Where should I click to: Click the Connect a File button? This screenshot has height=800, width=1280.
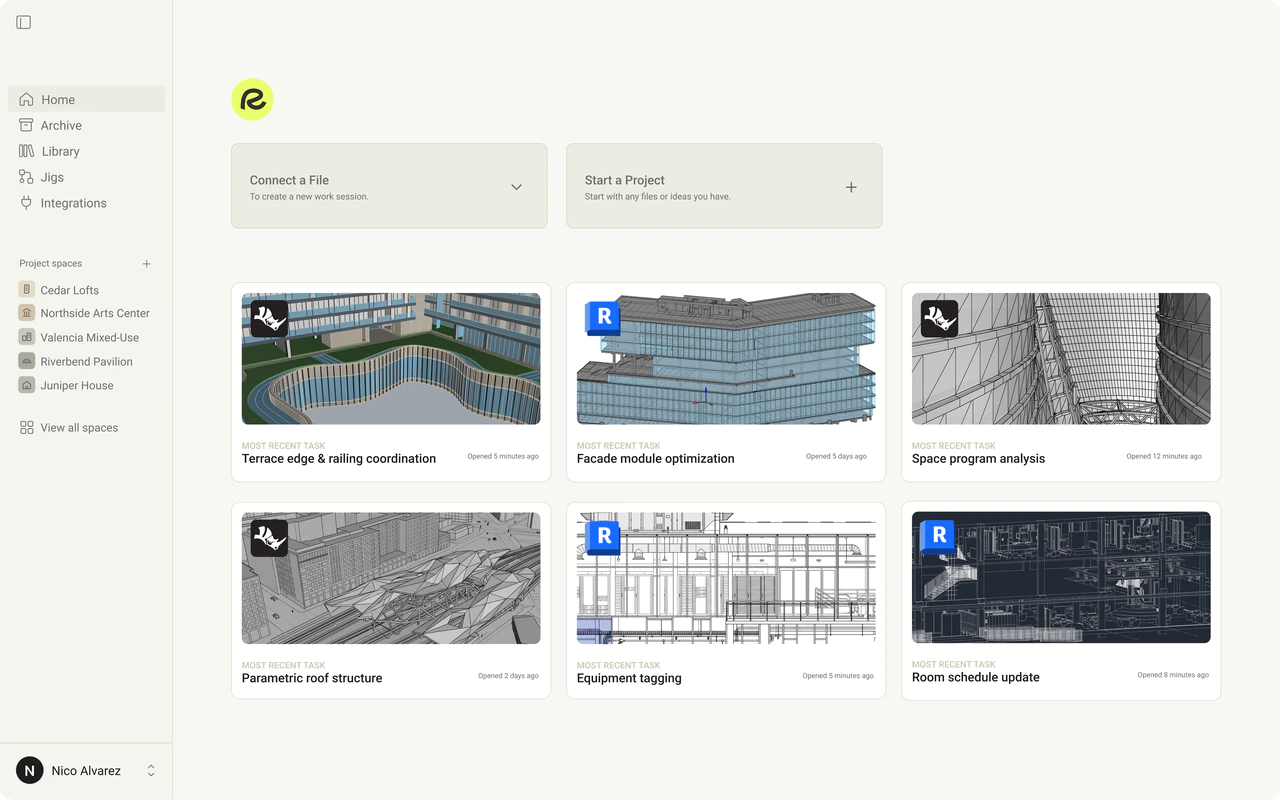(389, 186)
